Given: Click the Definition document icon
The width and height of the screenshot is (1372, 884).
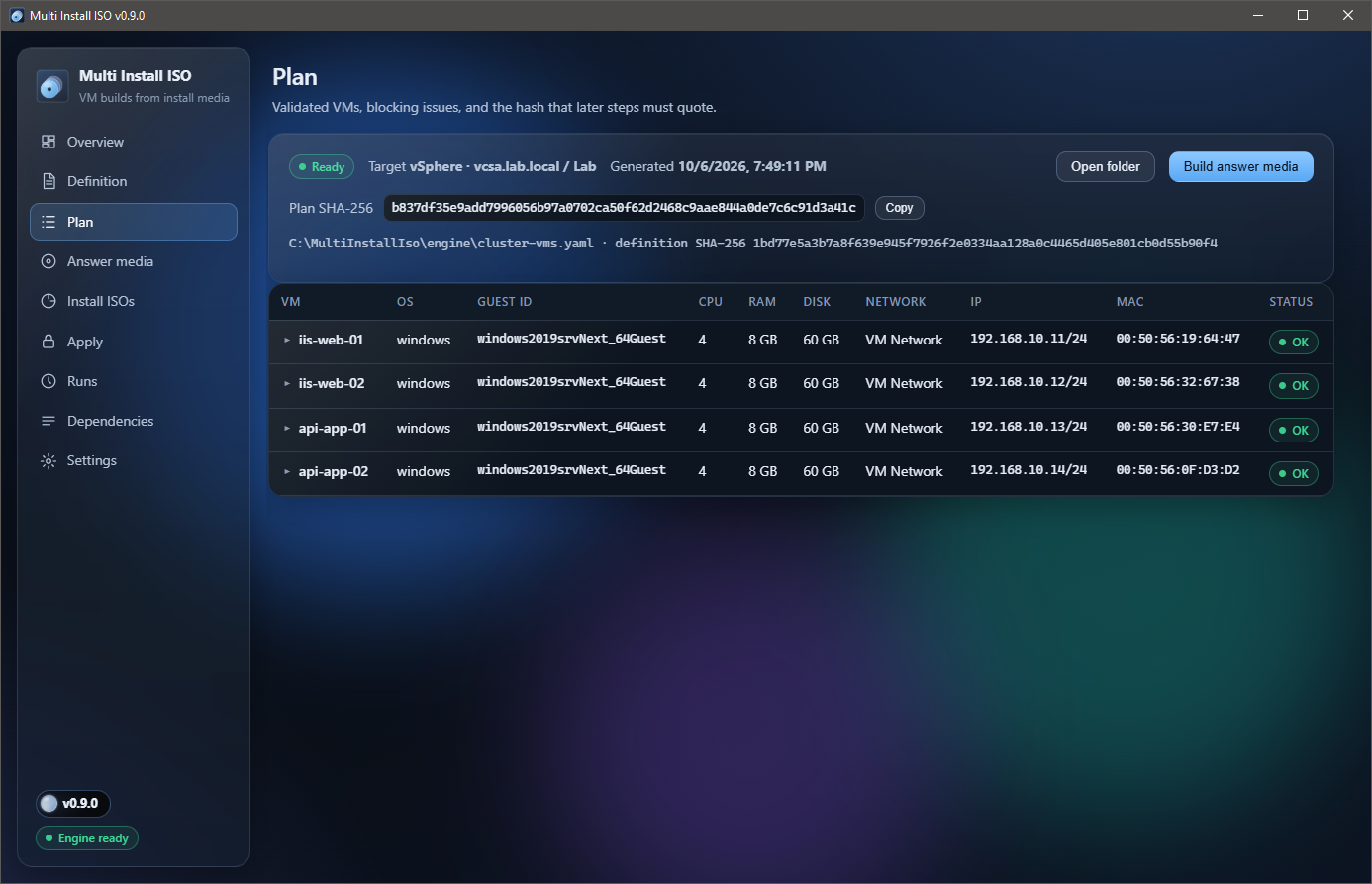Looking at the screenshot, I should [49, 181].
